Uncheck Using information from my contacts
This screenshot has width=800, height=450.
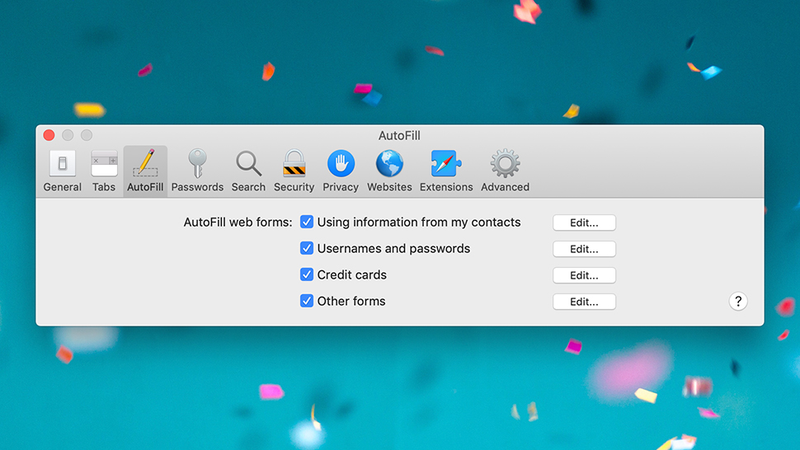[x=307, y=222]
